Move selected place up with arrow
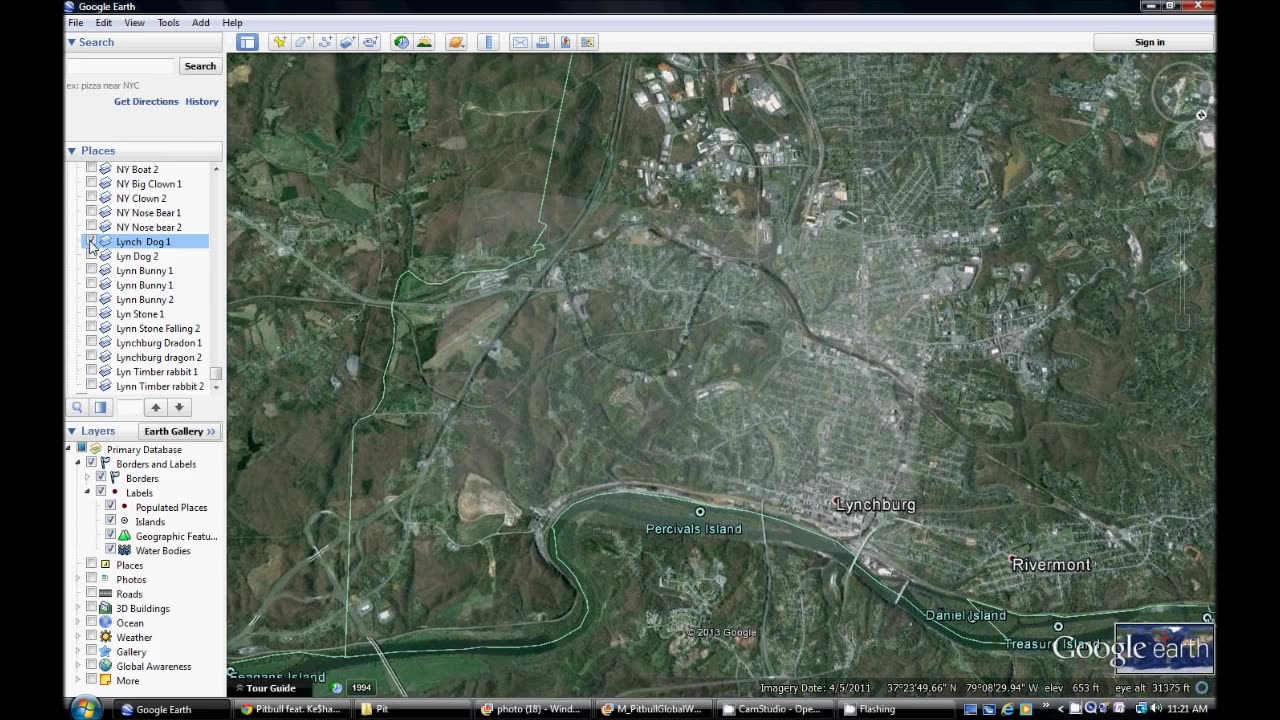This screenshot has width=1280, height=720. pos(155,407)
